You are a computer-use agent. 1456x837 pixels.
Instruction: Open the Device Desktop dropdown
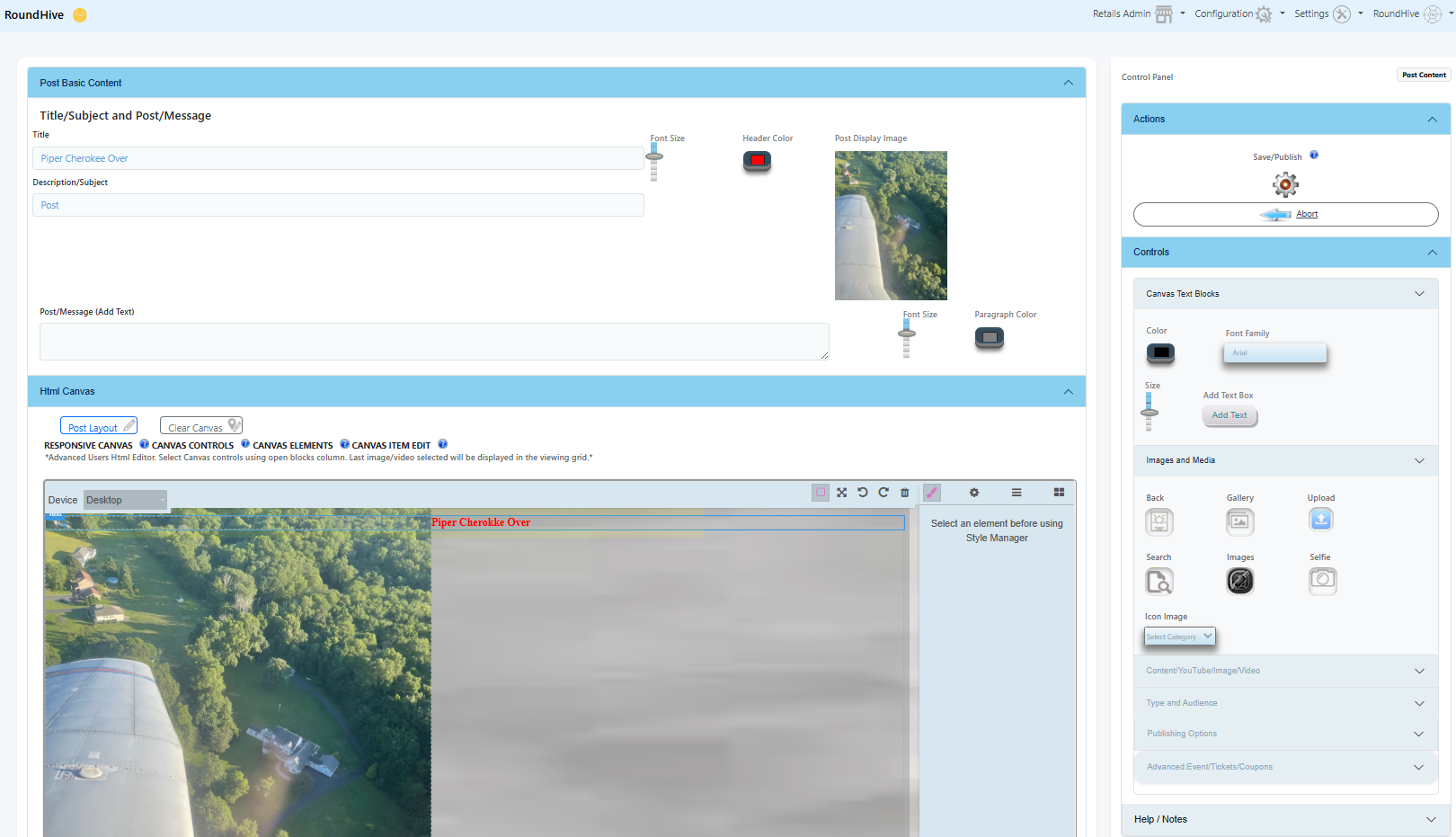click(x=125, y=500)
